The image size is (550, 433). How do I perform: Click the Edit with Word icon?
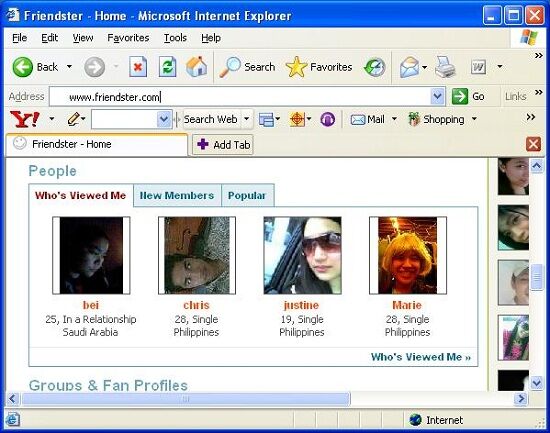tap(478, 67)
